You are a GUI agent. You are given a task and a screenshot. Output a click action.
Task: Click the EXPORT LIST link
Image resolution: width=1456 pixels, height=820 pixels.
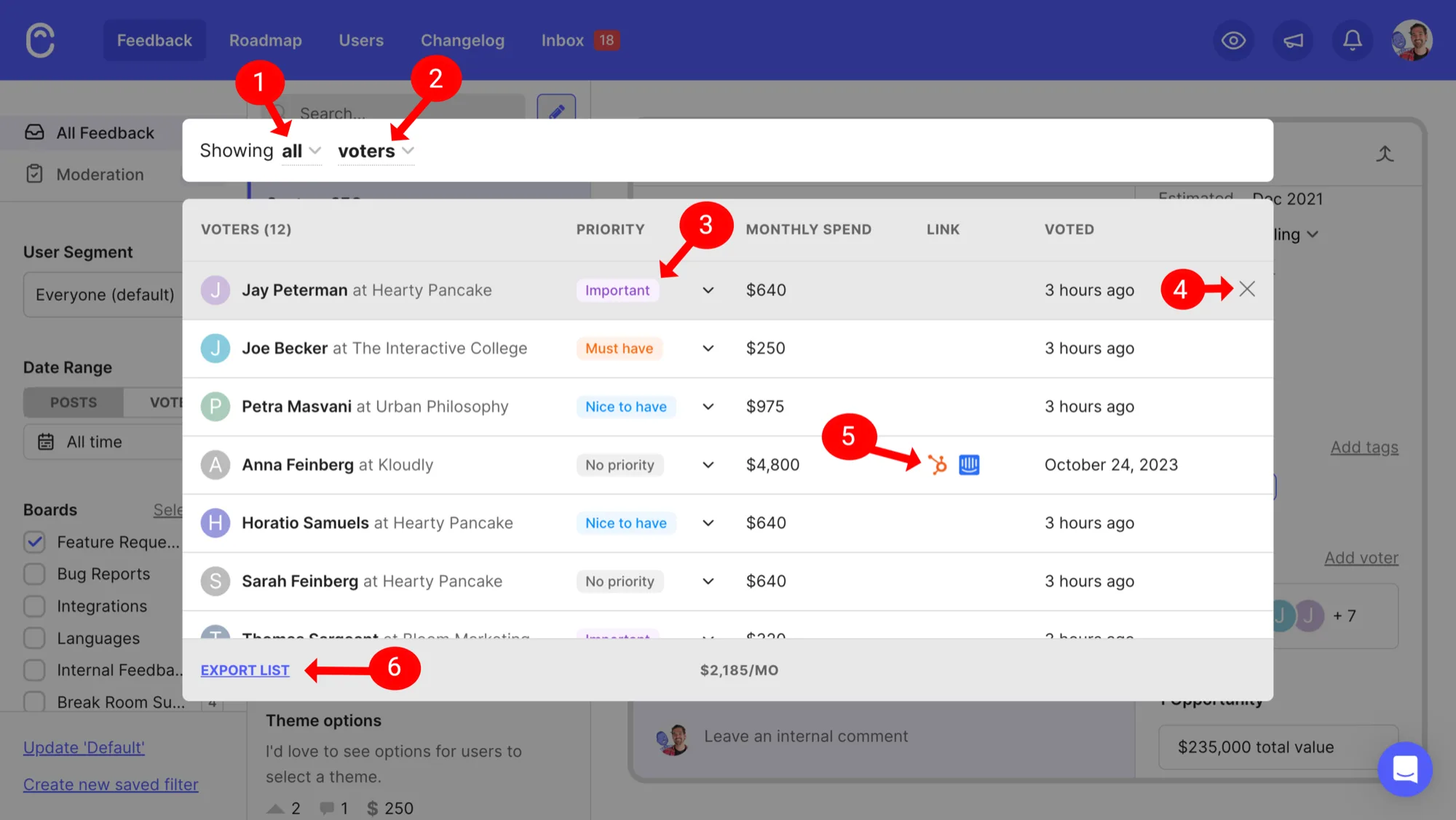point(245,670)
